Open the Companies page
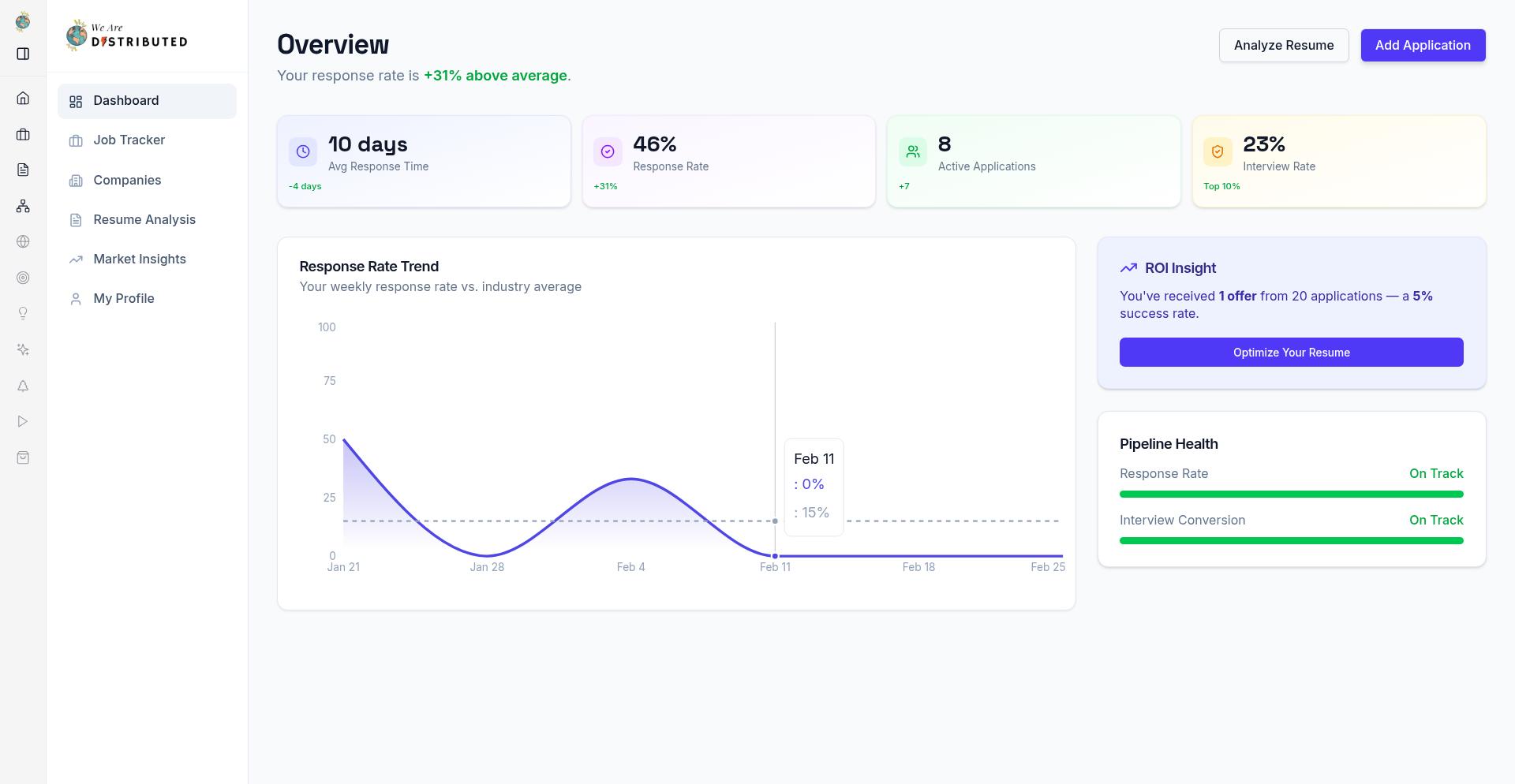 (x=127, y=180)
